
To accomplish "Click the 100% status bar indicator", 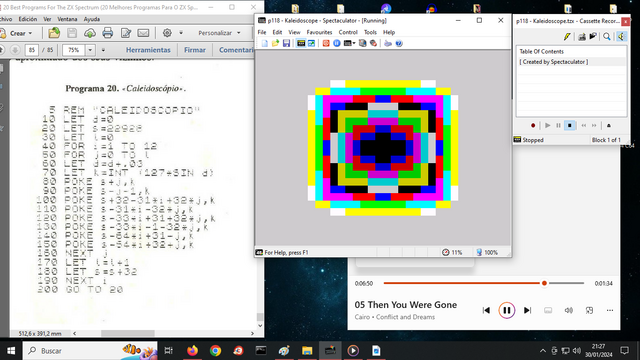I will pos(487,253).
